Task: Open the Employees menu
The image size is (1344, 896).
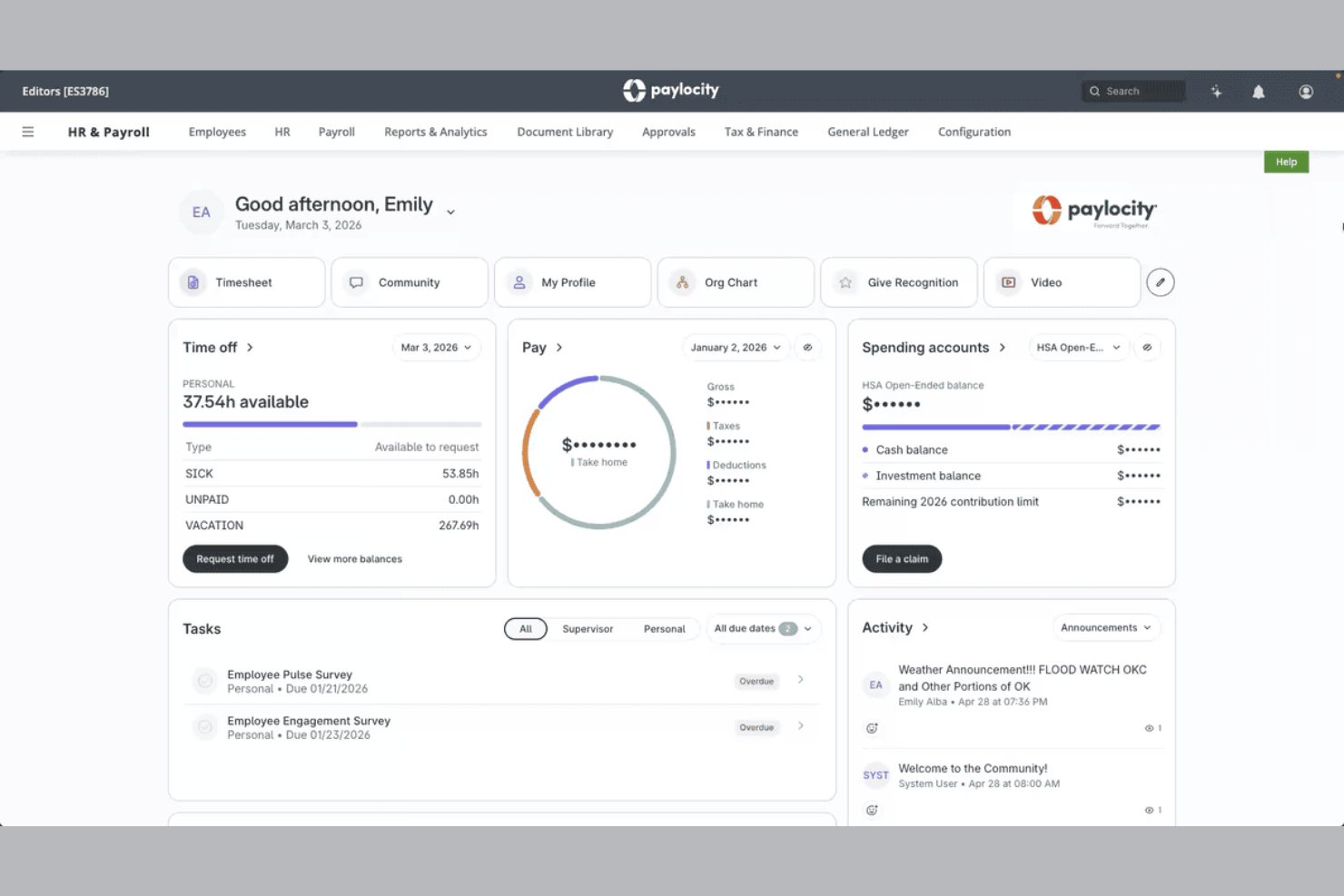Action: pyautogui.click(x=217, y=132)
